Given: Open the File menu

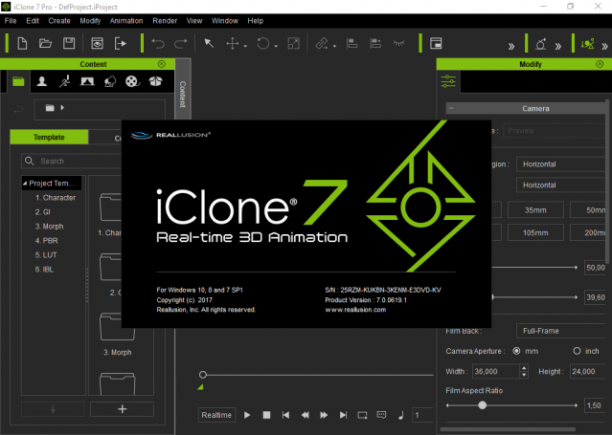Looking at the screenshot, I should point(11,21).
